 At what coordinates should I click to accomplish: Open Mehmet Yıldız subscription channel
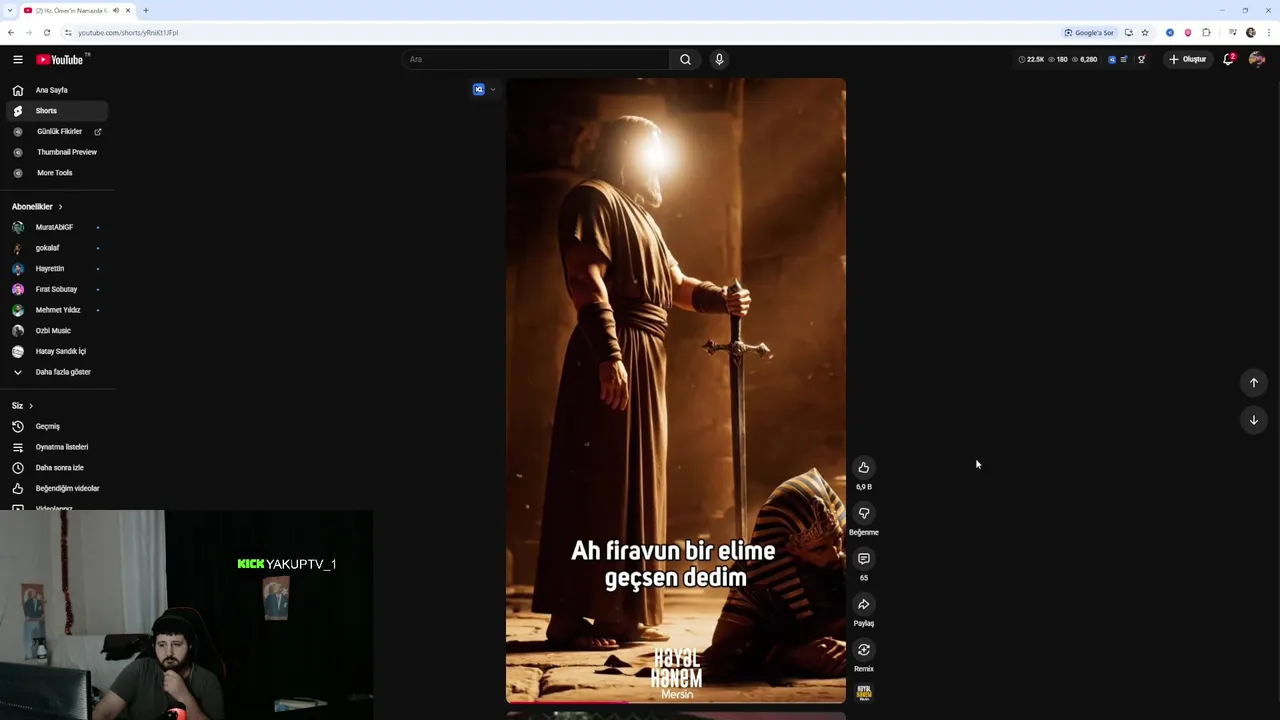click(55, 310)
